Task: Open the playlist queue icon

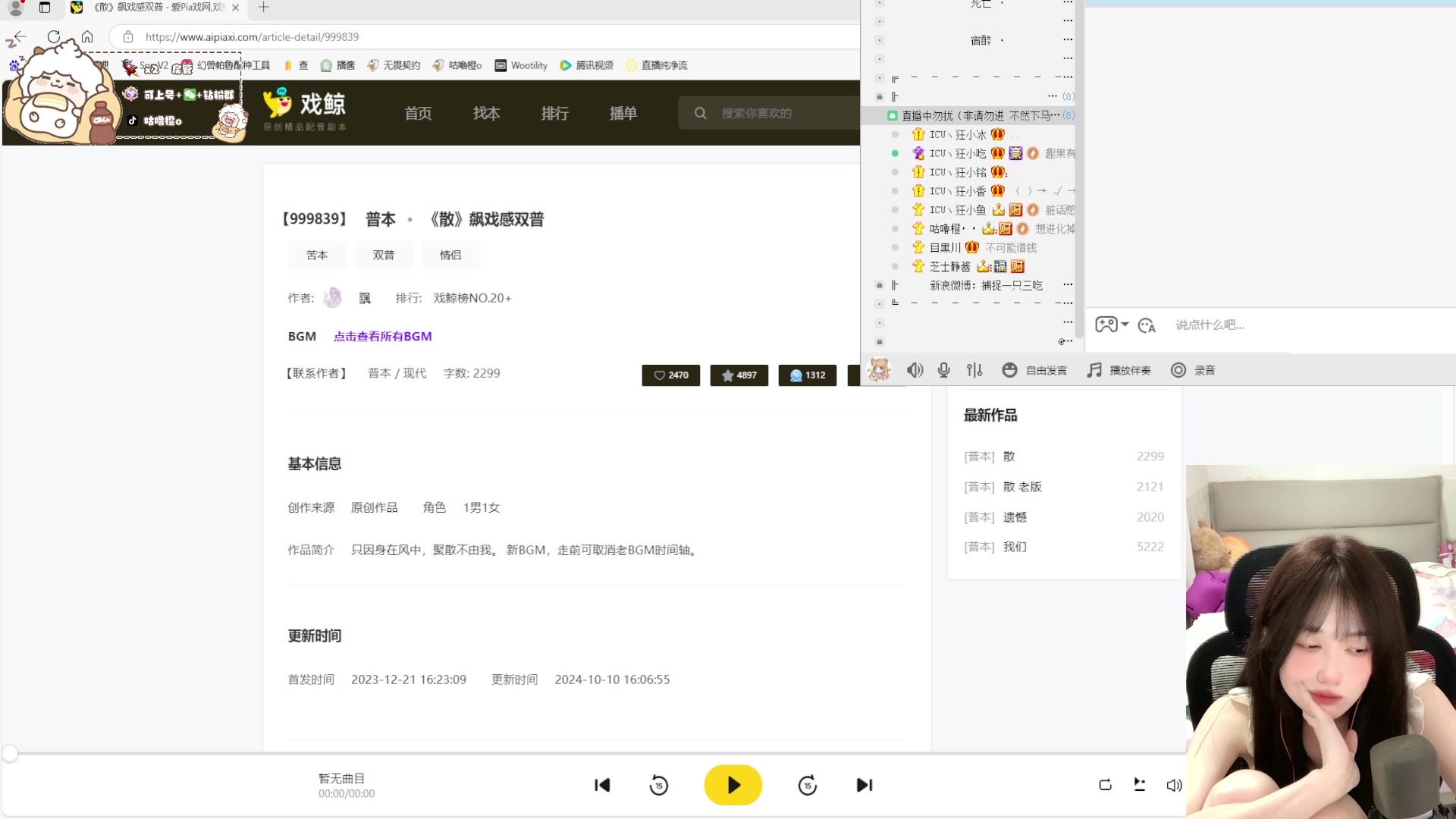Action: (x=1139, y=785)
